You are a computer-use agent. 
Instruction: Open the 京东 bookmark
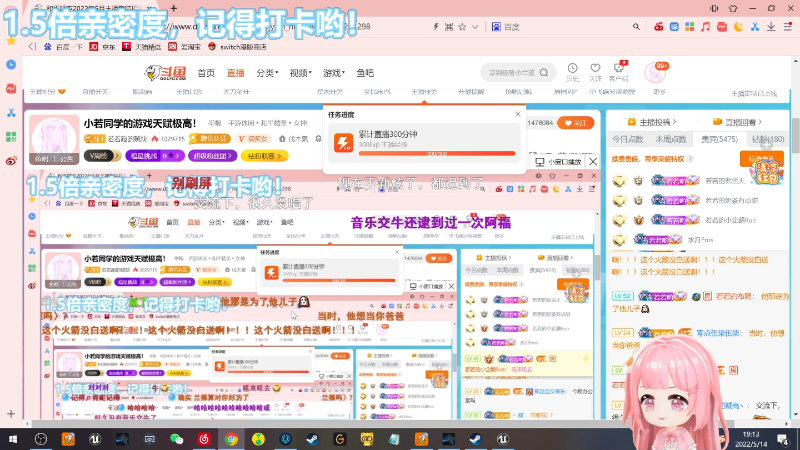pos(103,46)
